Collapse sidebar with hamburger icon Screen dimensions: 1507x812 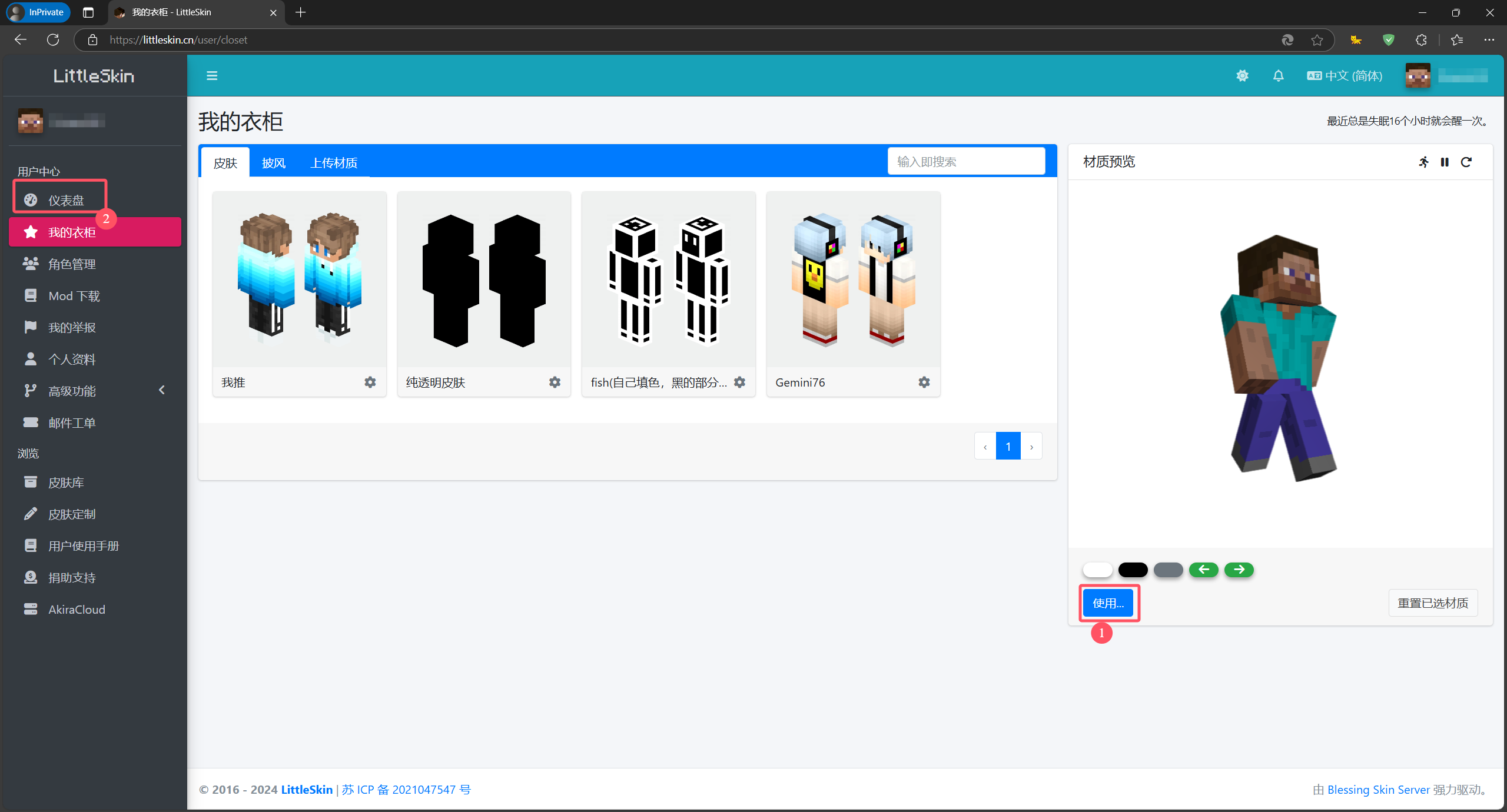212,76
